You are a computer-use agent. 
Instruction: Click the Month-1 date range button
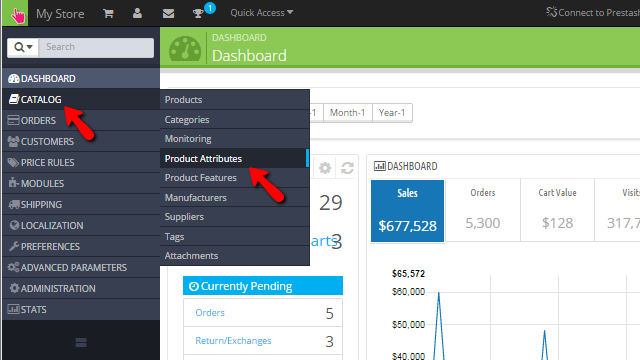348,113
